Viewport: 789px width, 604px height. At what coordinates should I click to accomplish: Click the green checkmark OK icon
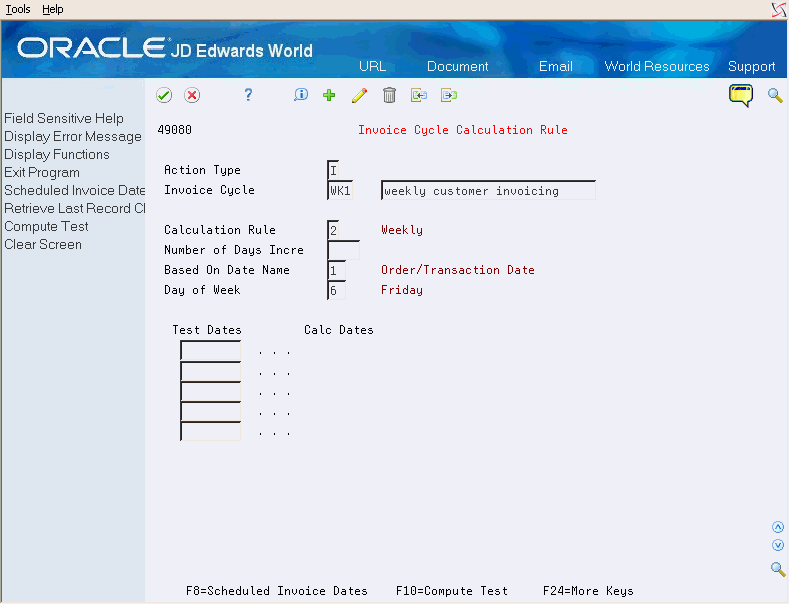(x=164, y=95)
